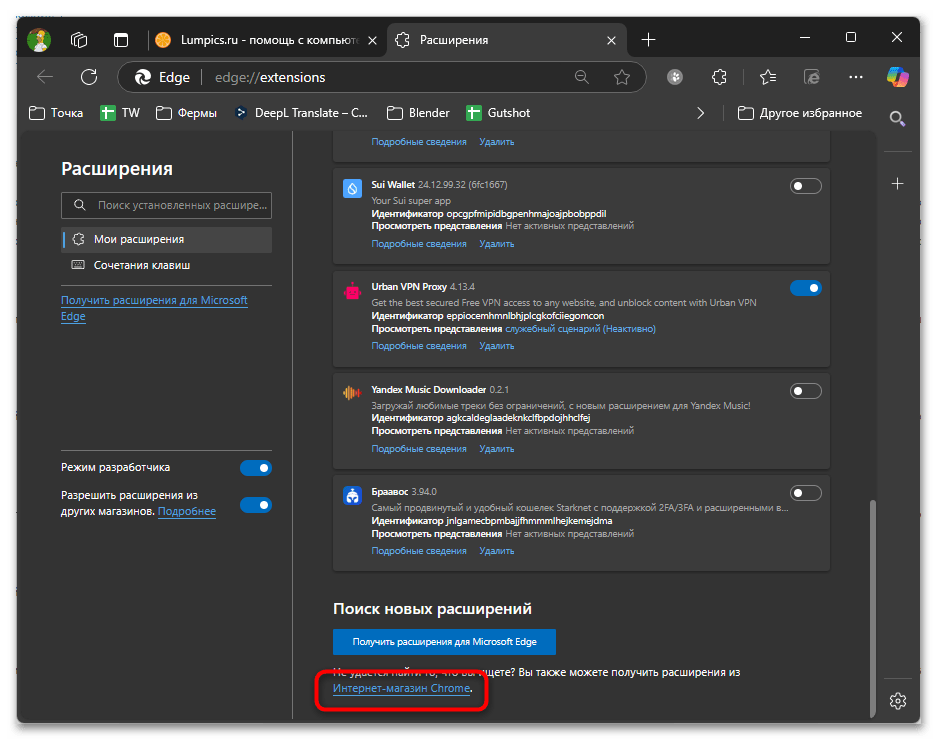This screenshot has width=937, height=740.
Task: Click Удалить for Браавос
Action: [x=497, y=551]
